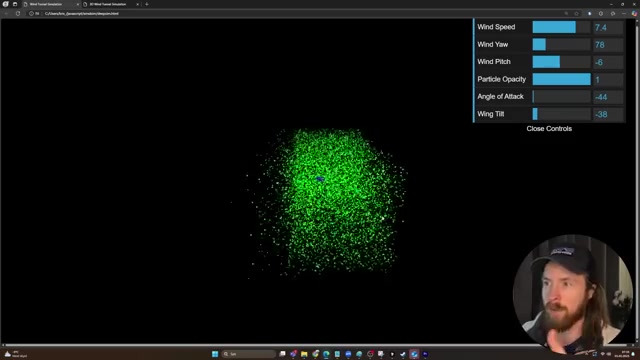Focus the Wind Speed value field 7.4
Viewport: 640px width, 360px height.
coord(608,27)
